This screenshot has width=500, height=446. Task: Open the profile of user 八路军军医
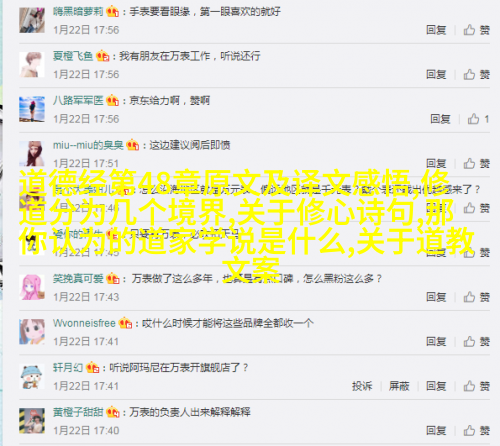pyautogui.click(x=78, y=100)
